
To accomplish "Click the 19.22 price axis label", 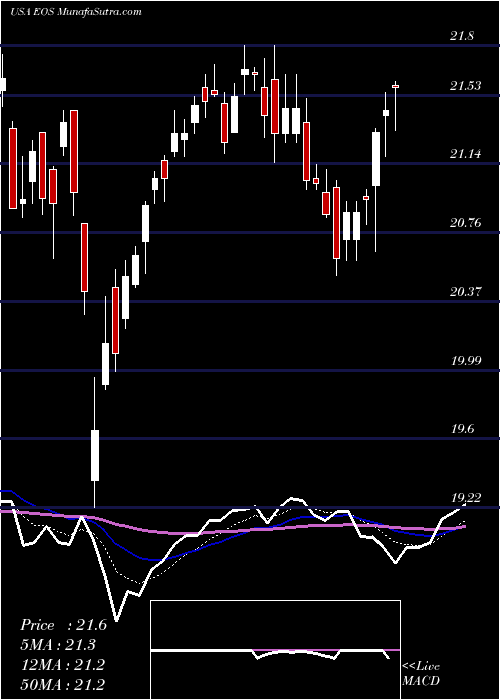I will [466, 498].
